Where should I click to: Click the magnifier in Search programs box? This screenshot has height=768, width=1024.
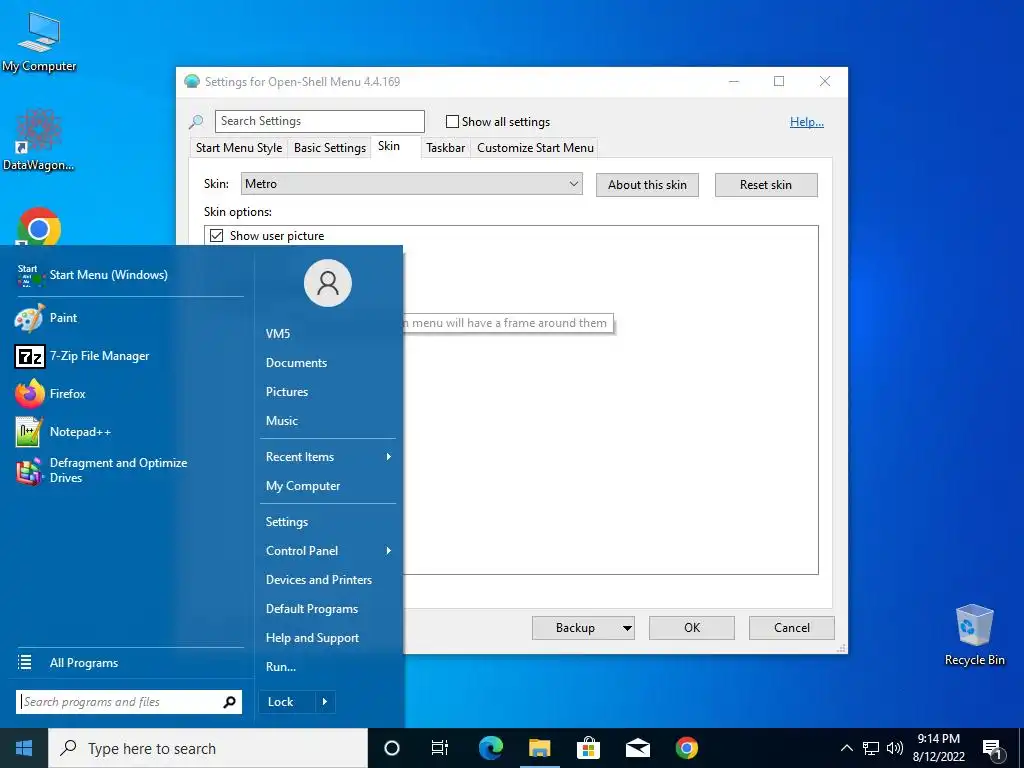pyautogui.click(x=229, y=702)
